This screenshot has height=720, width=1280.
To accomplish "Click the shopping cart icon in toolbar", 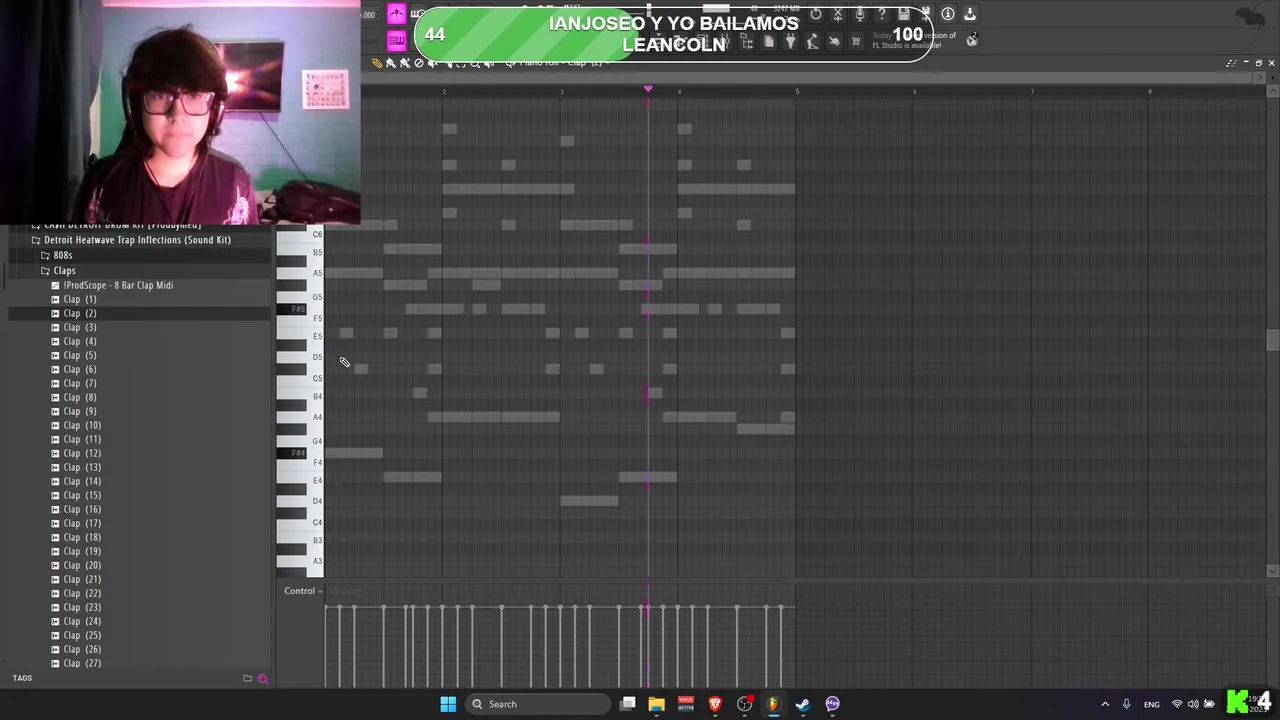I will [x=855, y=41].
